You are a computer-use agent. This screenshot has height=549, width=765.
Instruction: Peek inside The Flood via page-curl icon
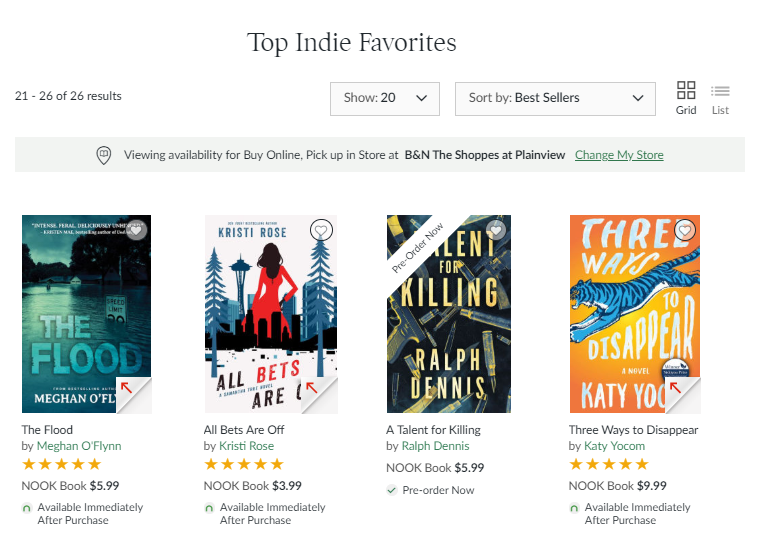134,395
